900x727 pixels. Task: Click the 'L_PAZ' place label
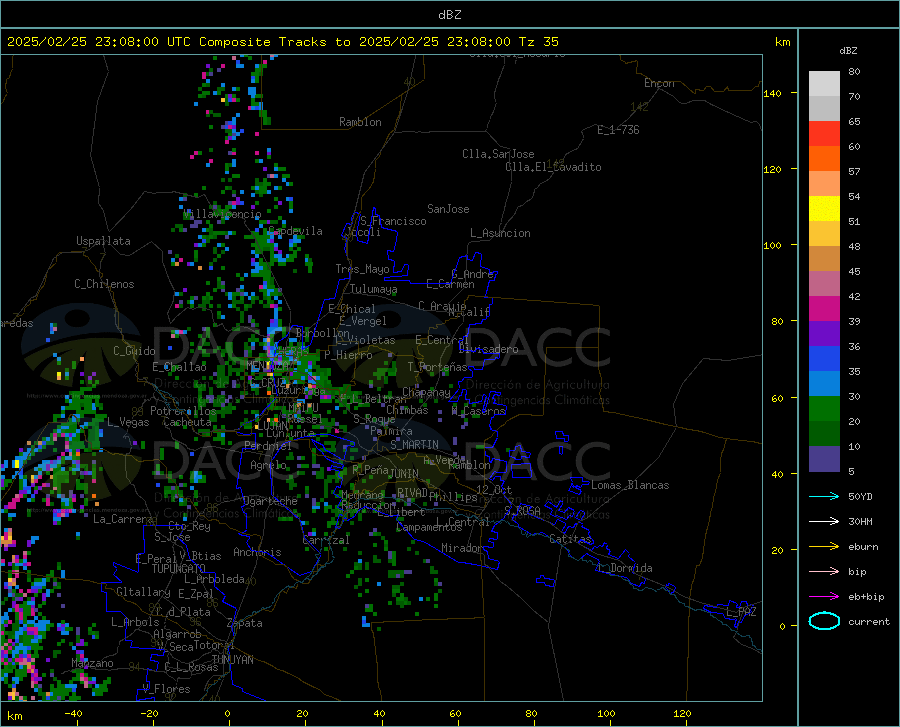(x=741, y=612)
